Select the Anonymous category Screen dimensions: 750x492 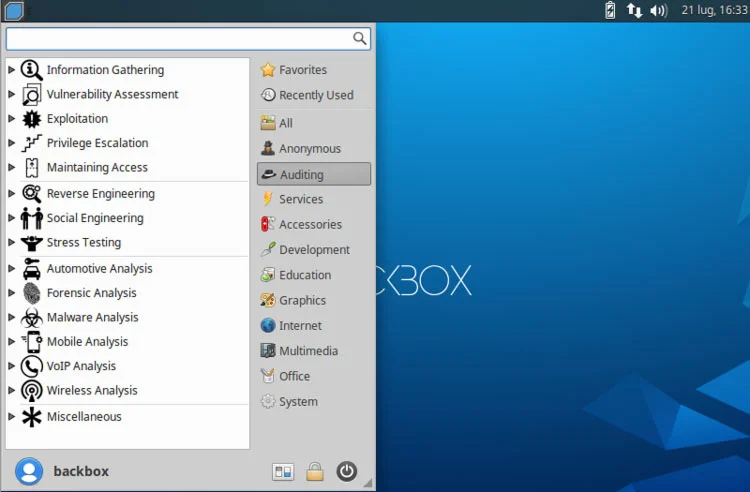[314, 149]
